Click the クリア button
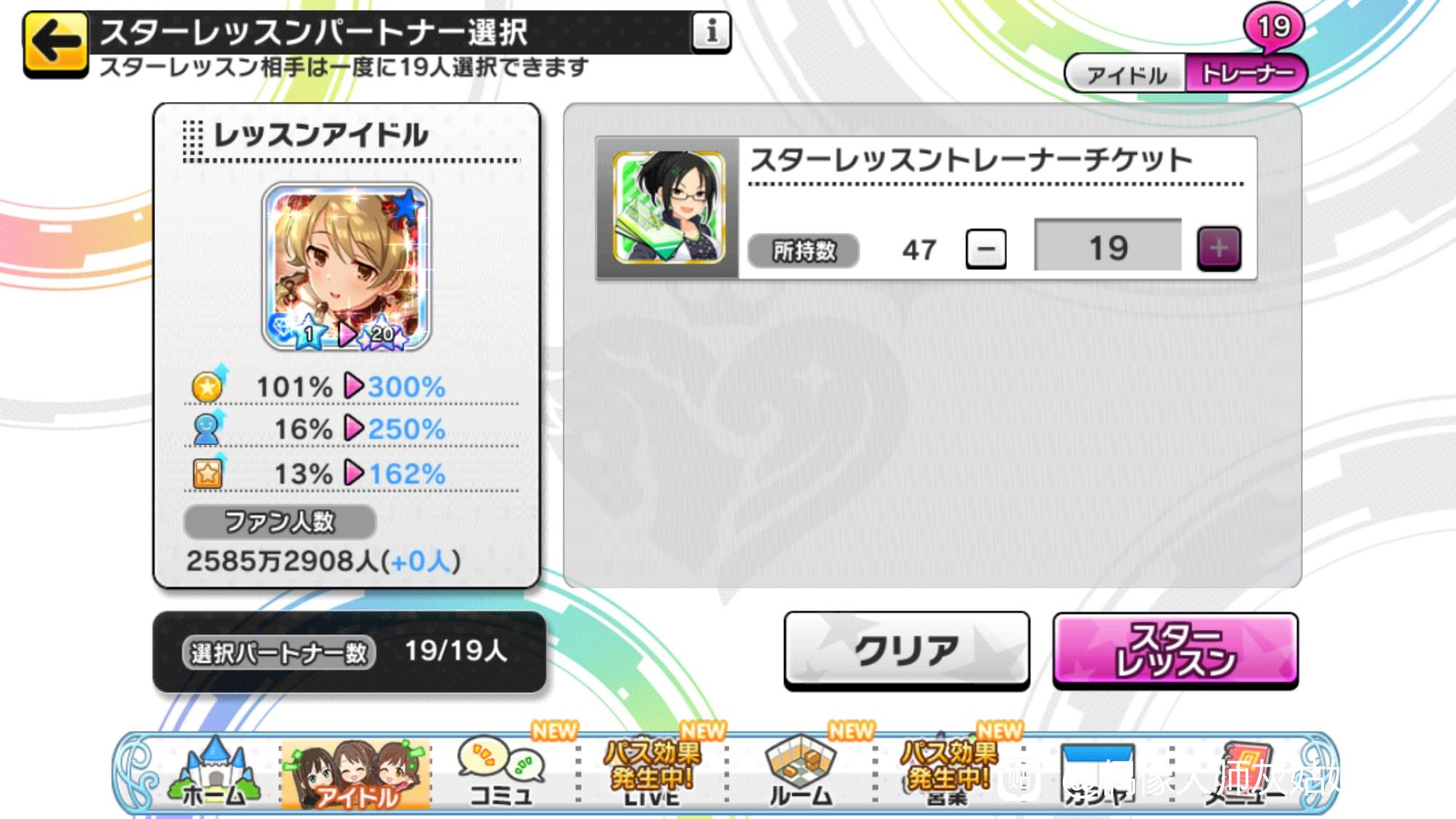 [x=906, y=649]
